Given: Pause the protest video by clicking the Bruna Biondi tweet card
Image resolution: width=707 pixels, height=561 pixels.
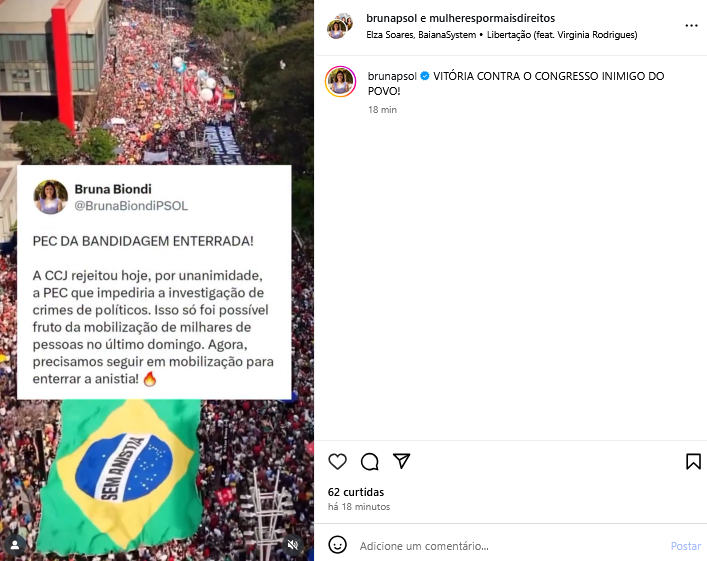Looking at the screenshot, I should 154,282.
